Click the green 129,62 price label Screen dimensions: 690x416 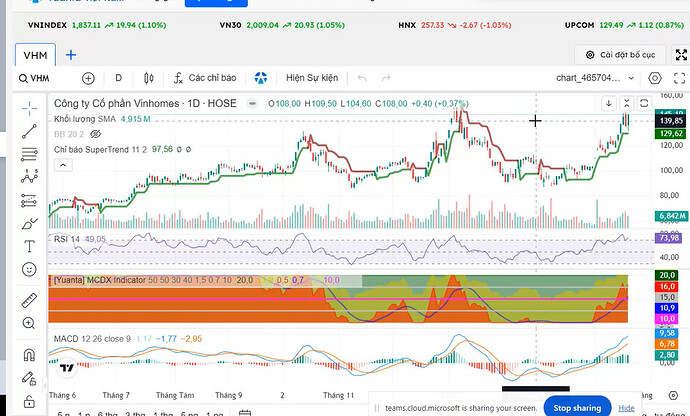click(671, 133)
